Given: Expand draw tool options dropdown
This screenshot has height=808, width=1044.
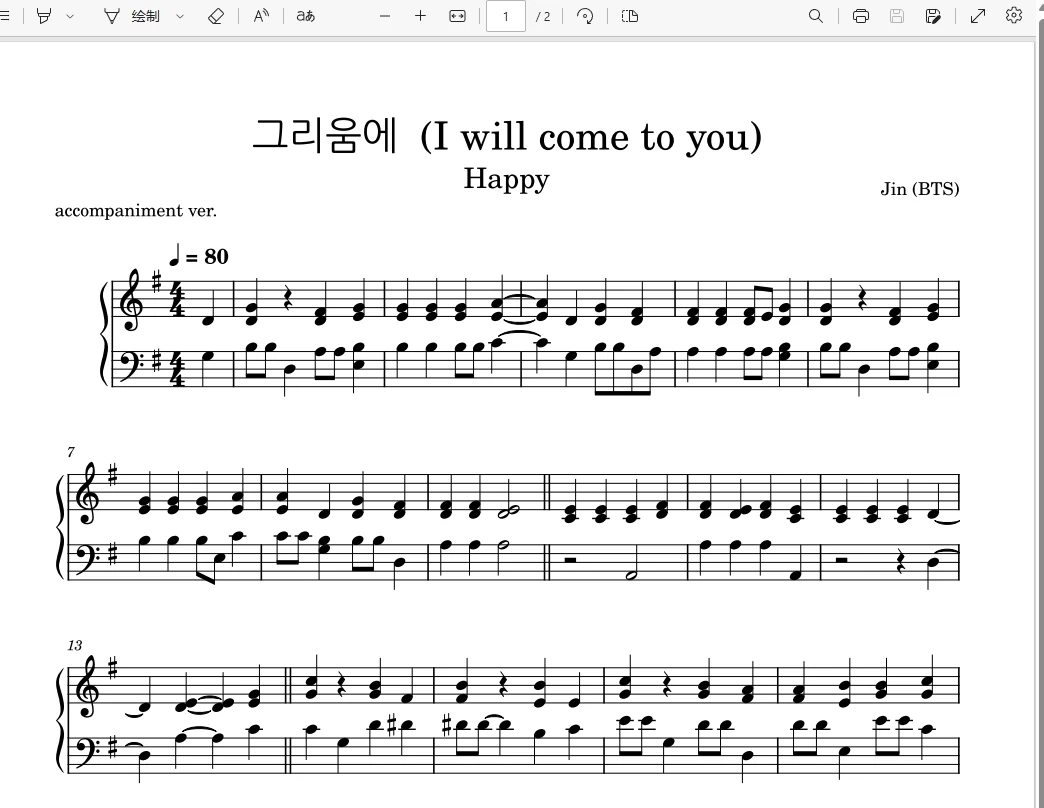Looking at the screenshot, I should [180, 16].
